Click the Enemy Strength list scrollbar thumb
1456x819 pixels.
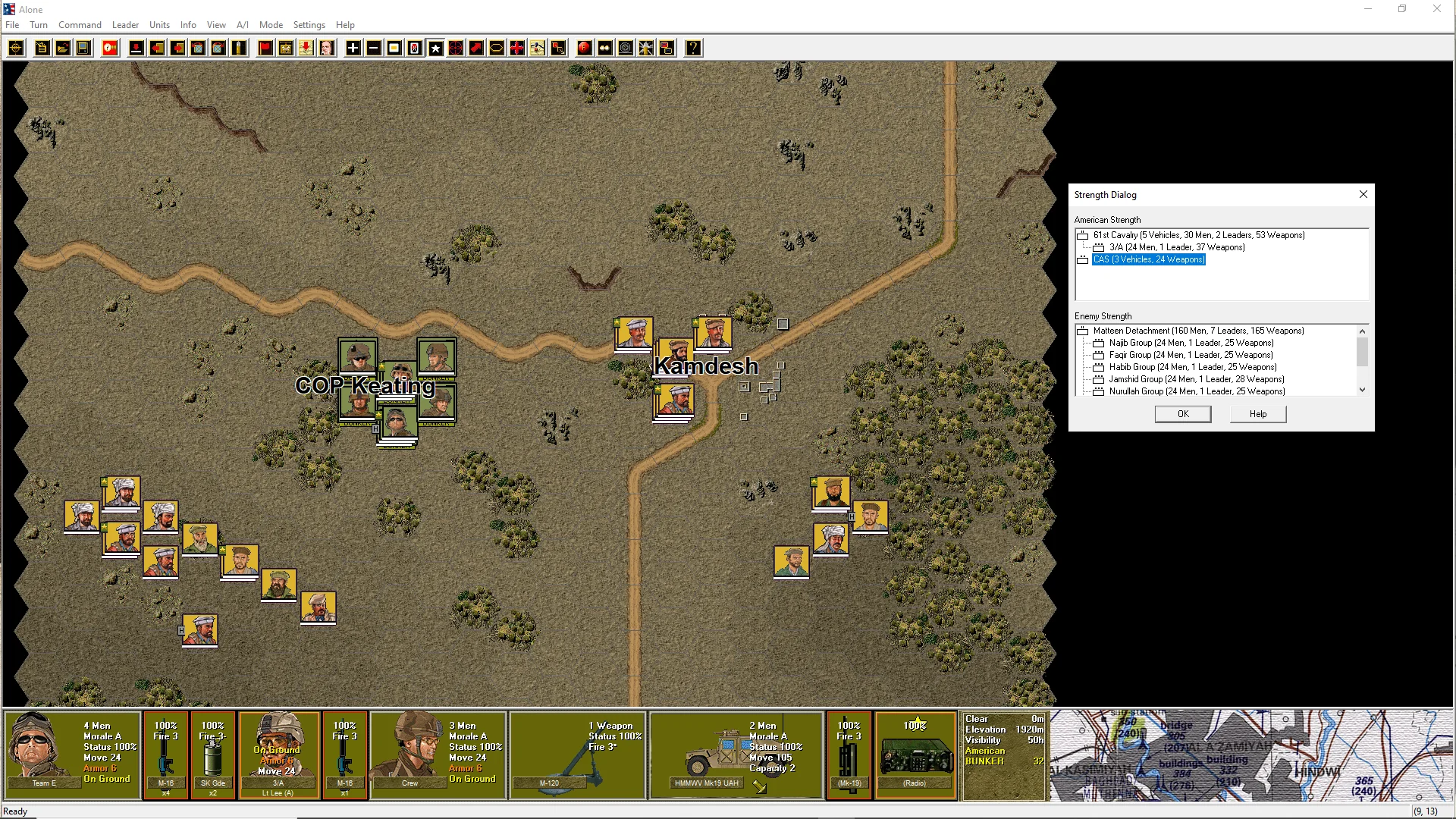1362,353
